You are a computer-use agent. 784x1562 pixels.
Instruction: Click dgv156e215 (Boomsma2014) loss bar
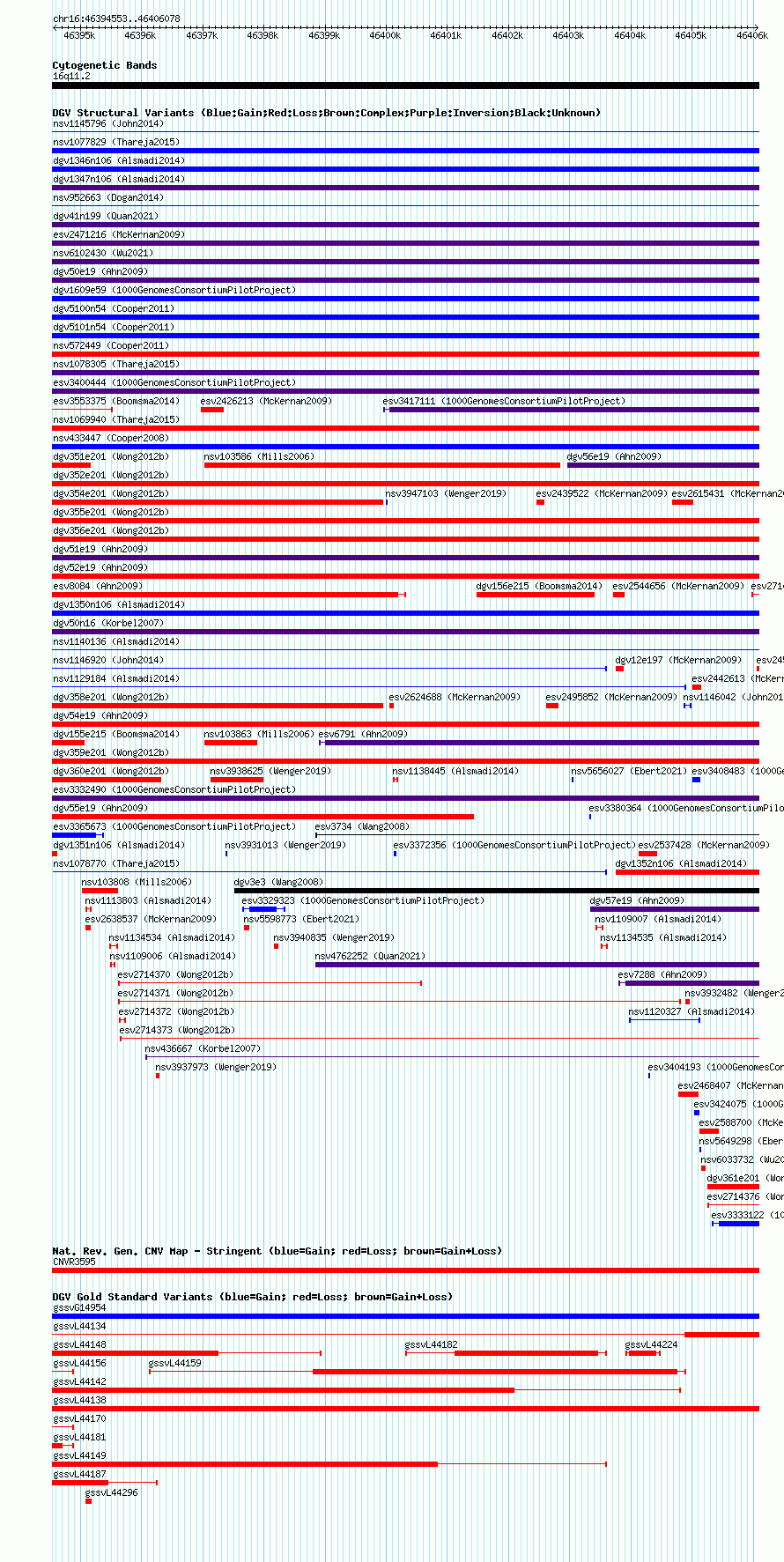pyautogui.click(x=536, y=595)
